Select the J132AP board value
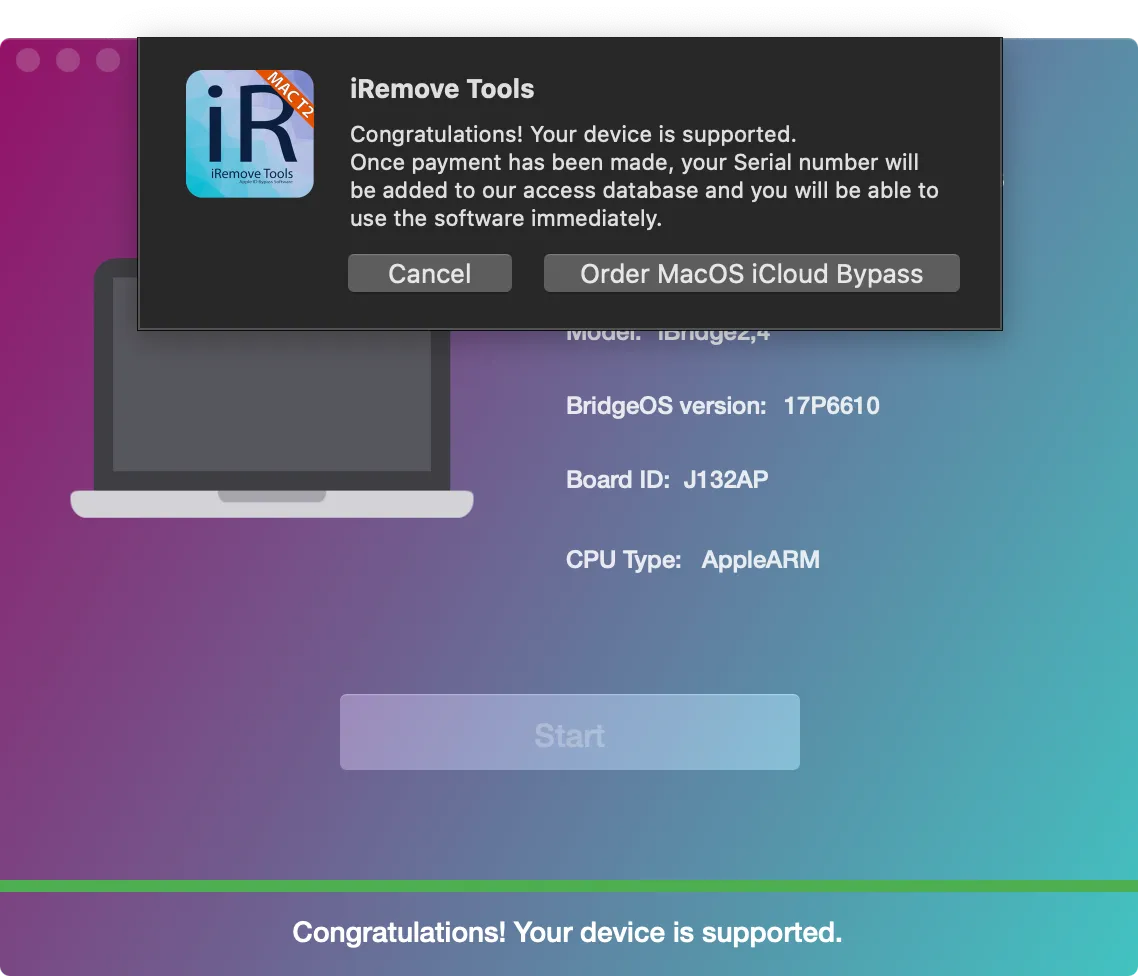This screenshot has width=1138, height=976. (x=726, y=480)
